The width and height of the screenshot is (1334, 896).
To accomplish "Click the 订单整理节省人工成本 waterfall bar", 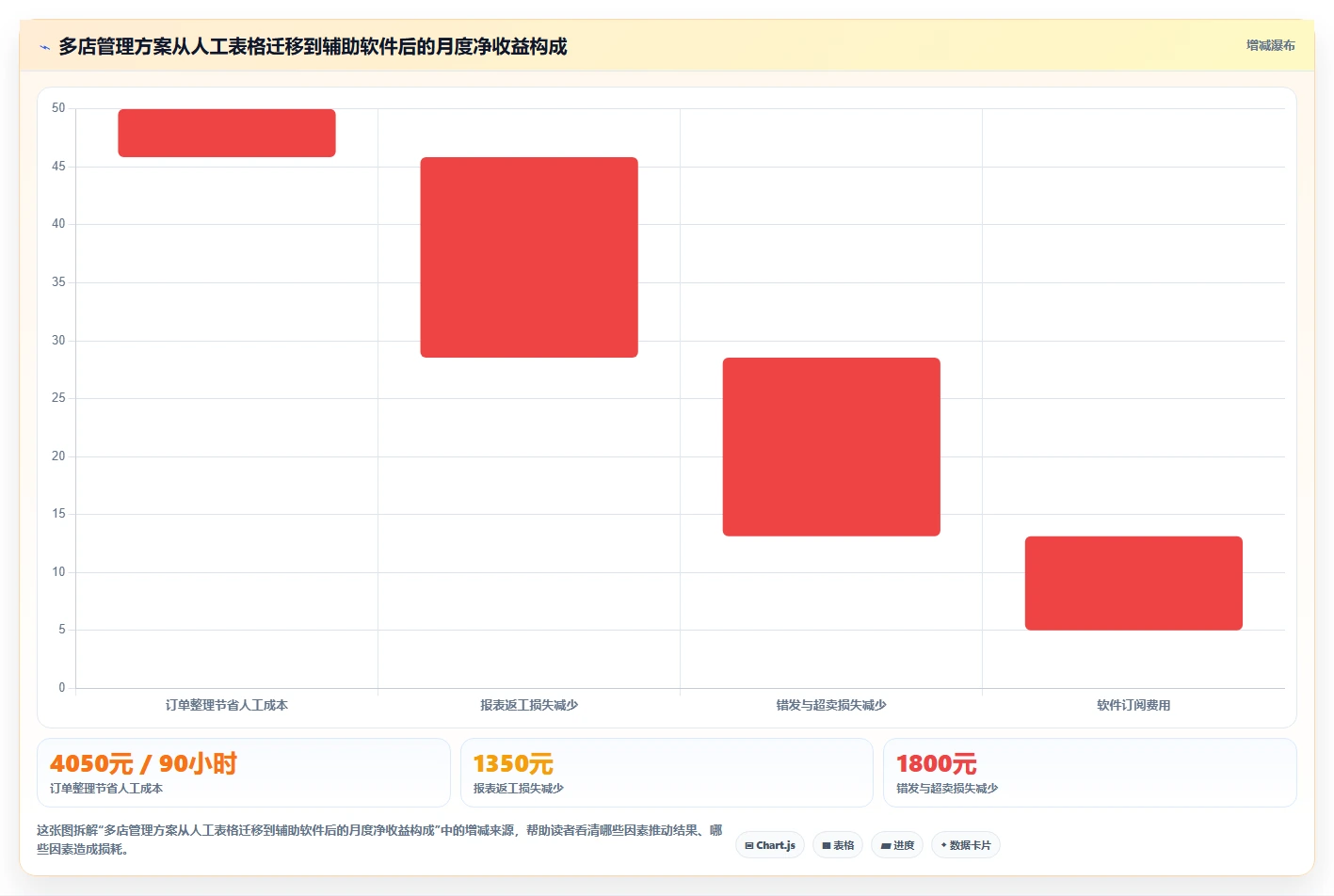I will click(x=227, y=133).
